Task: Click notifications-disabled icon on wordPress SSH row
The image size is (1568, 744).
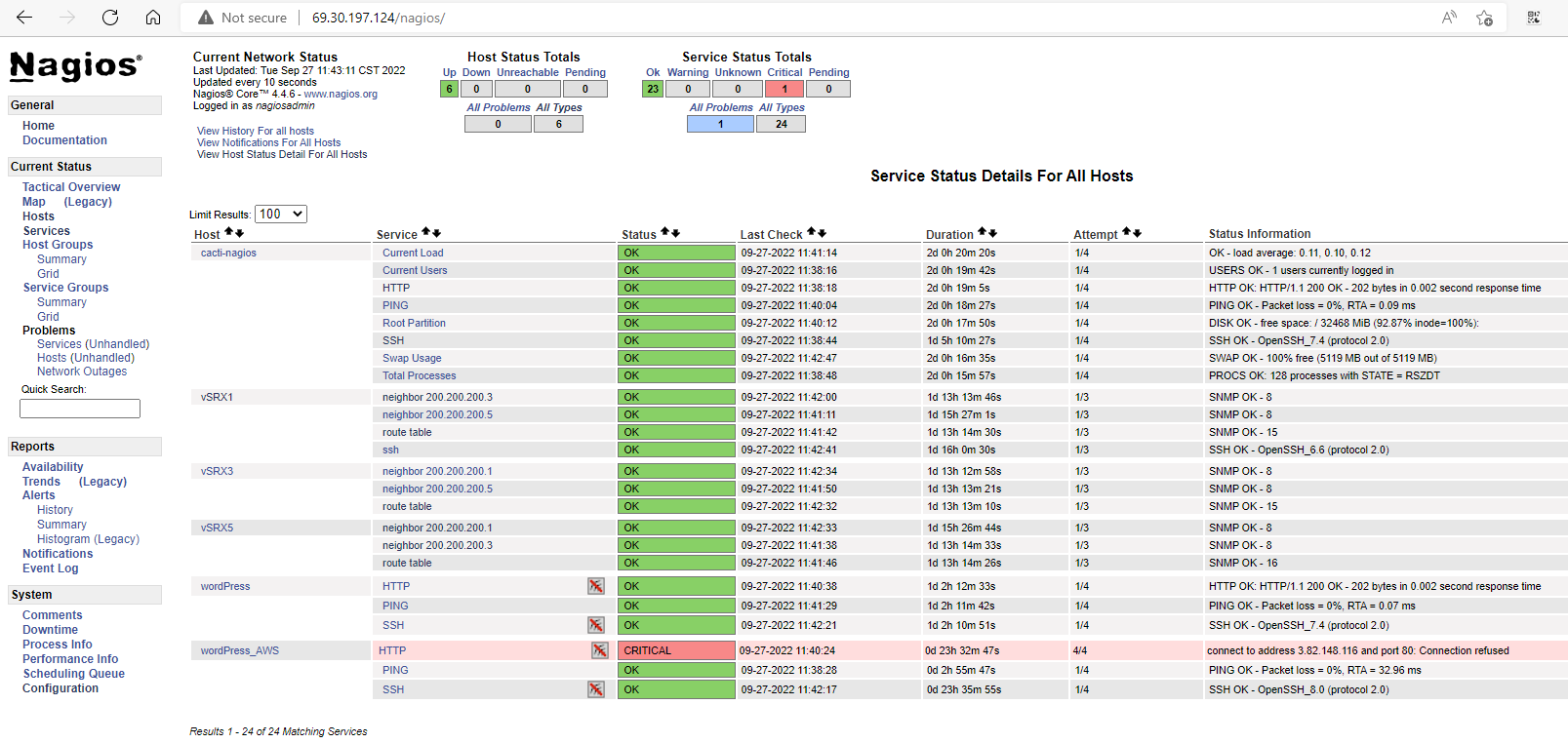Action: coord(596,625)
